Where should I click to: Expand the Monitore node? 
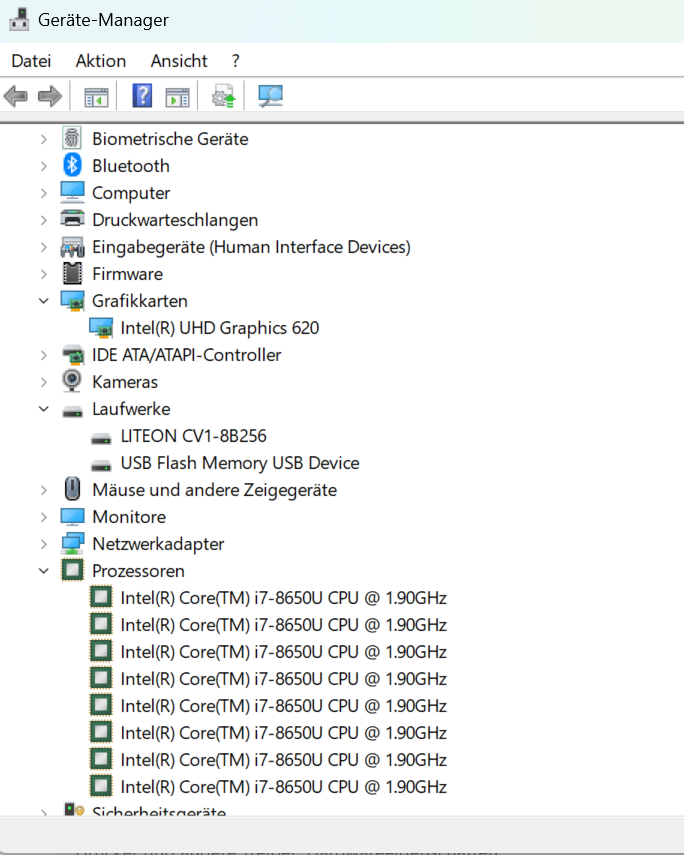click(x=44, y=517)
